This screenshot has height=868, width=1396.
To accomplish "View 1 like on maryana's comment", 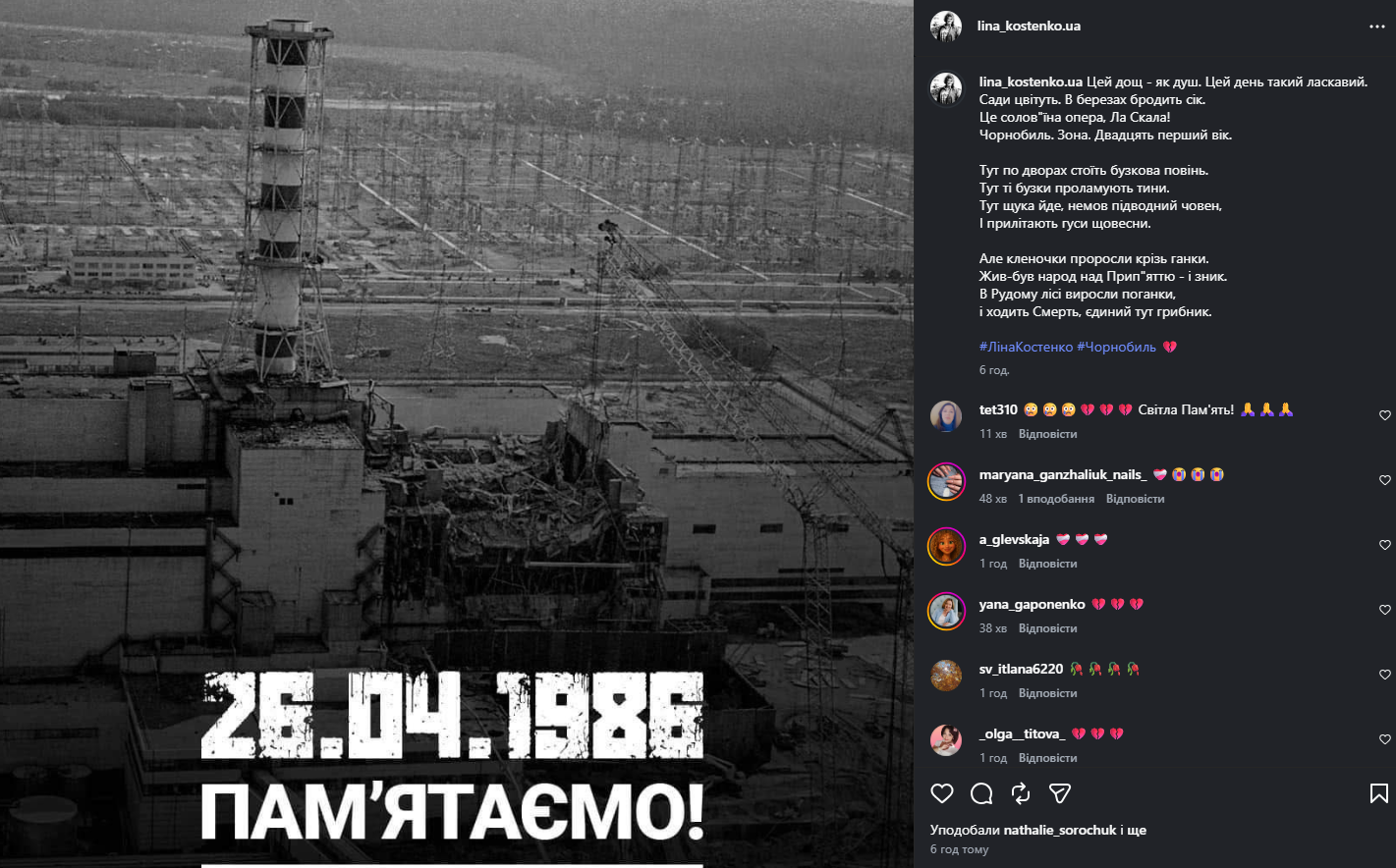I will coord(1056,499).
